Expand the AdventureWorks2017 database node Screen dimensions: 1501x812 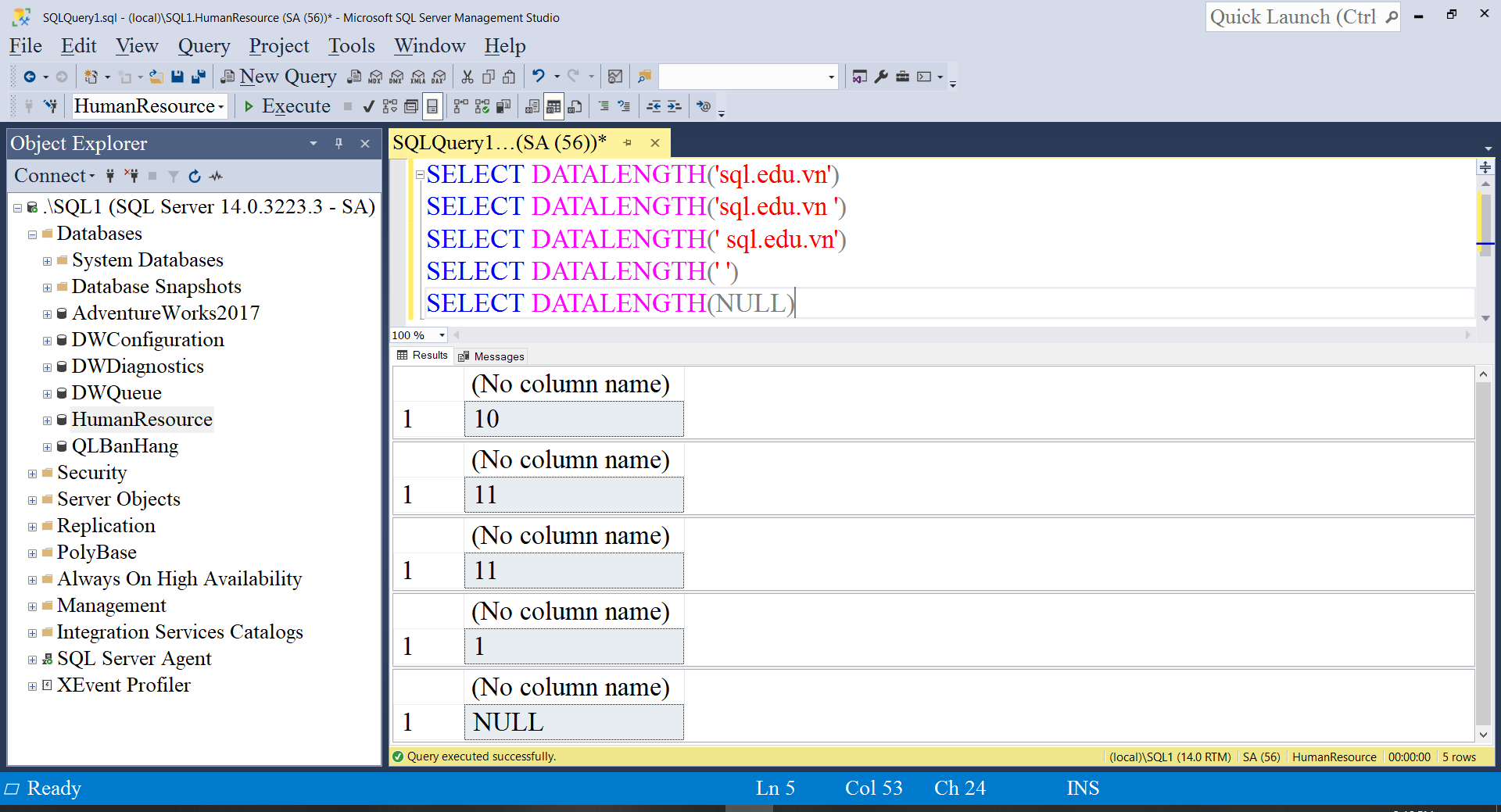click(x=47, y=314)
